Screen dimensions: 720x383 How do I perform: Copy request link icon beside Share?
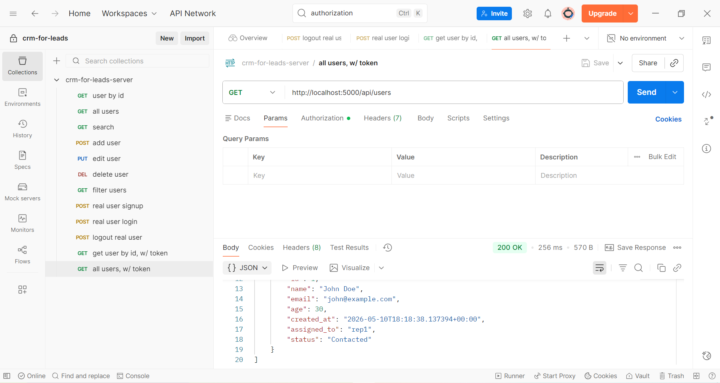(x=674, y=63)
